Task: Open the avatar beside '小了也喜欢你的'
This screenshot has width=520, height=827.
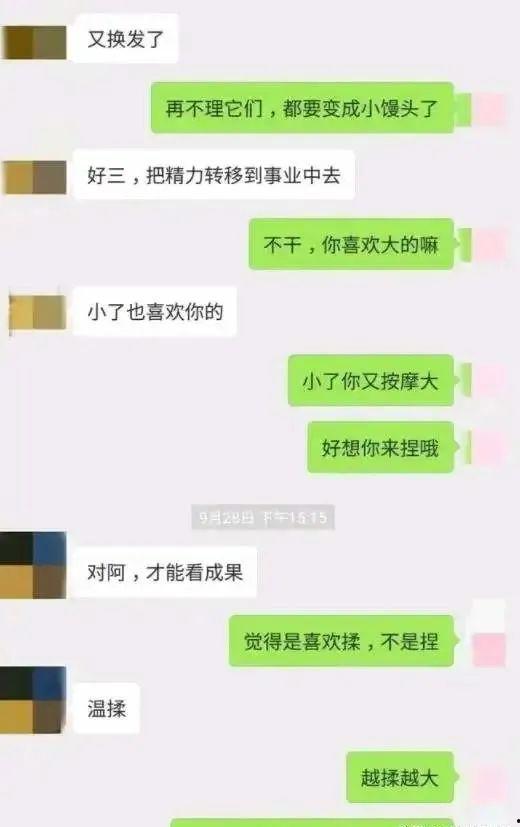Action: [x=37, y=313]
